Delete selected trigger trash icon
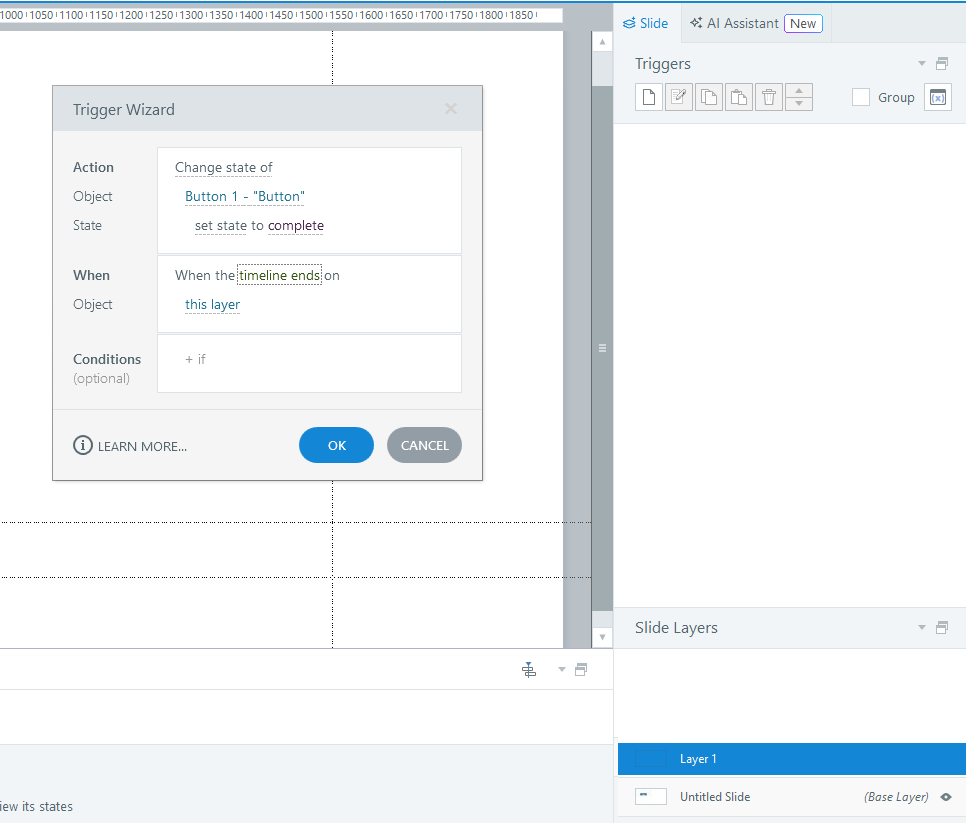 769,97
